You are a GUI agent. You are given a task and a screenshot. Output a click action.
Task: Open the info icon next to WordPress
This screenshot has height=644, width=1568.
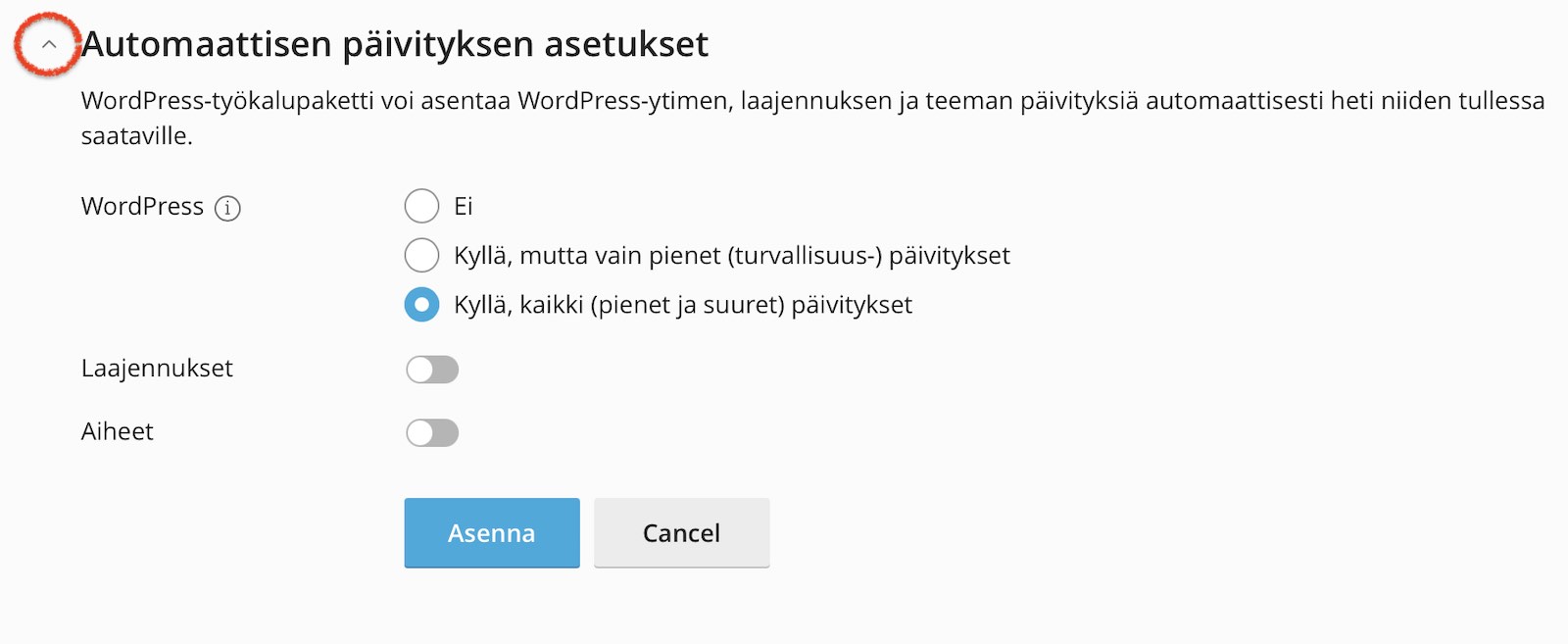click(x=227, y=208)
